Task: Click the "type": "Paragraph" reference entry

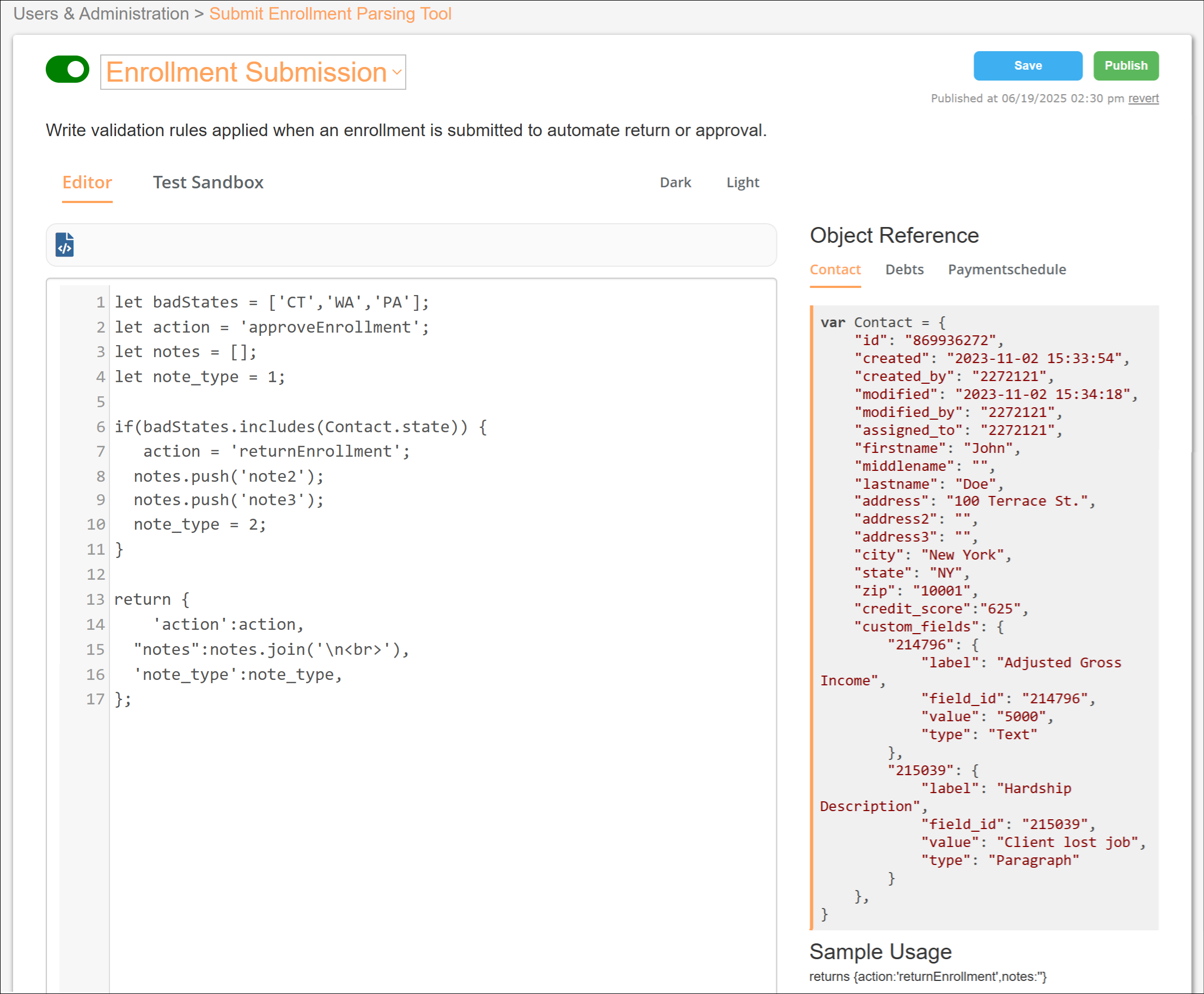Action: (x=1000, y=861)
